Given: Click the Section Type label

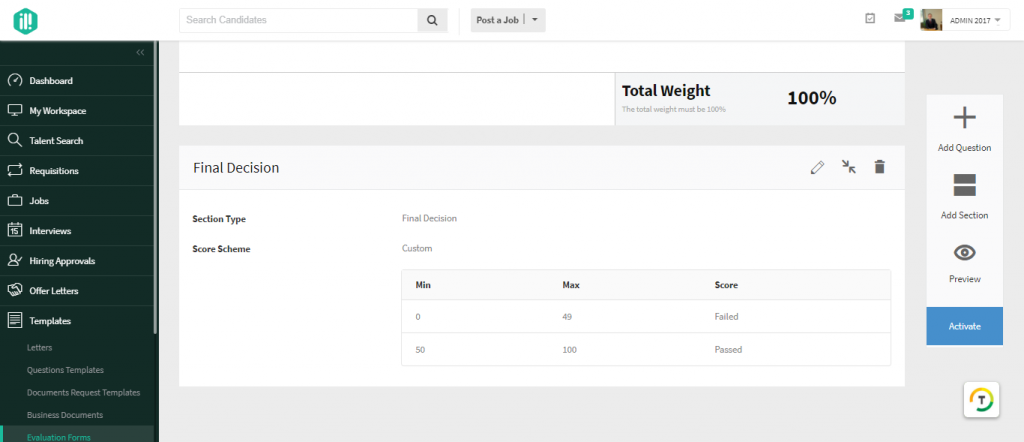Looking at the screenshot, I should [219, 219].
